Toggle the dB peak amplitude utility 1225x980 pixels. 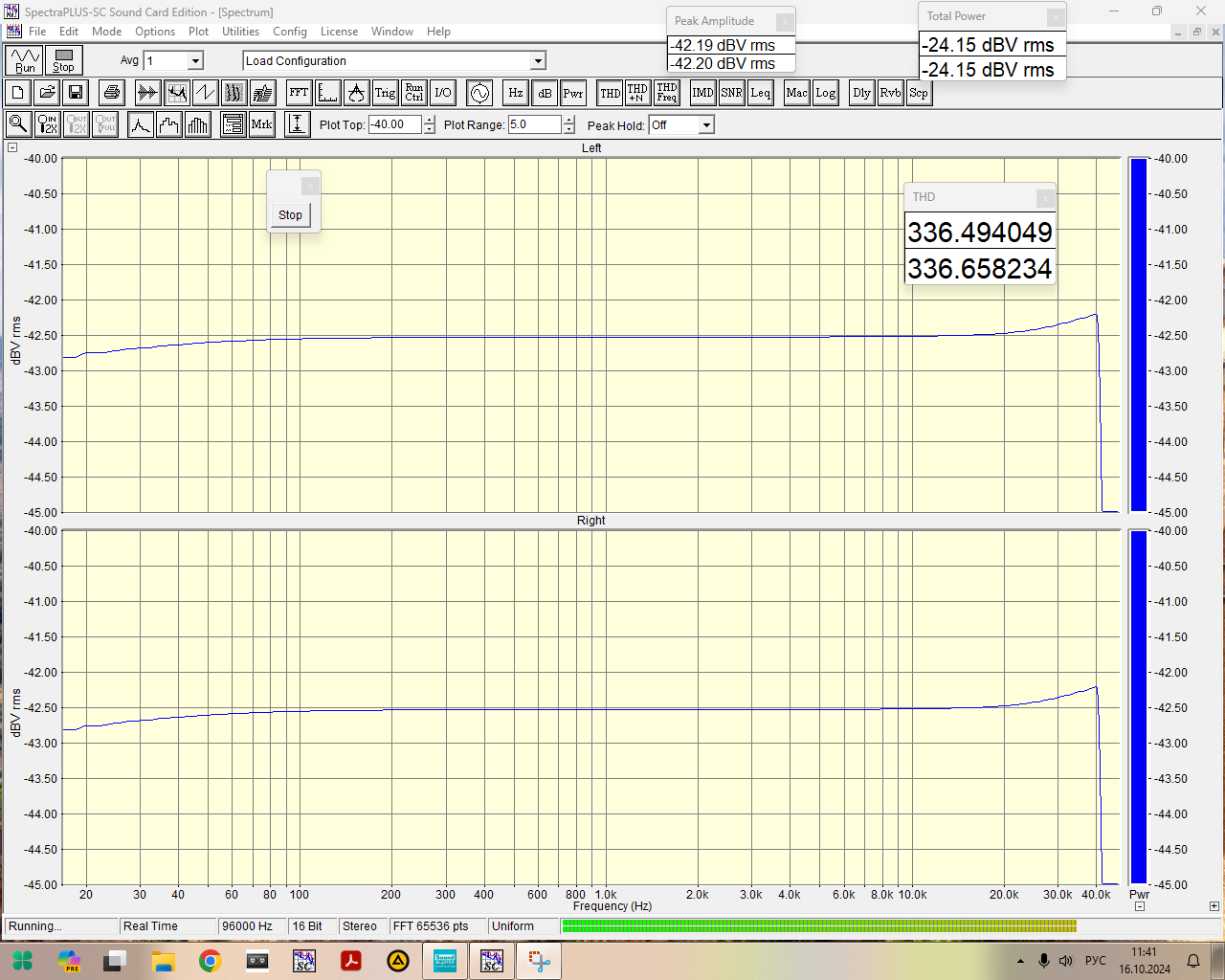pos(545,93)
